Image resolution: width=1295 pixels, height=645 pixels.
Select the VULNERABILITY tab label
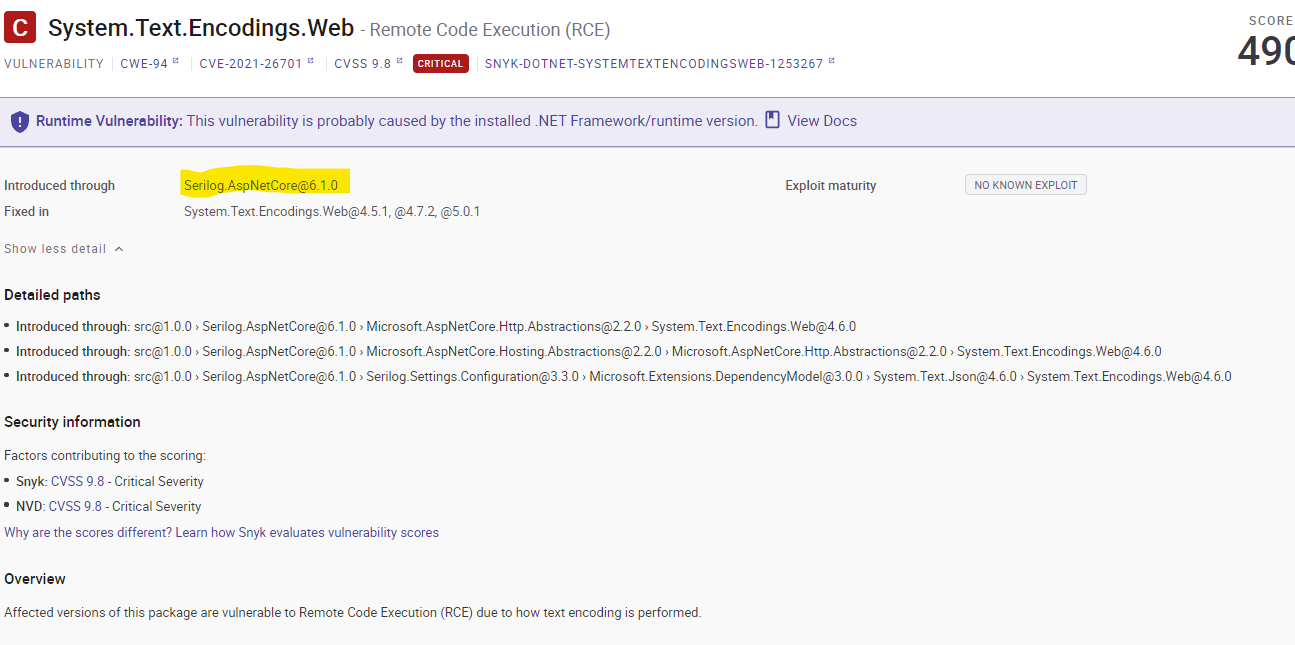pyautogui.click(x=52, y=63)
